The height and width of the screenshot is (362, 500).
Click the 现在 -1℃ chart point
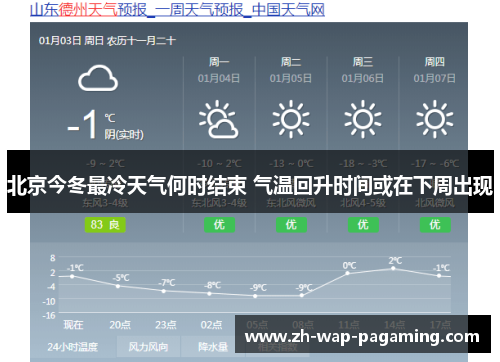point(72,276)
